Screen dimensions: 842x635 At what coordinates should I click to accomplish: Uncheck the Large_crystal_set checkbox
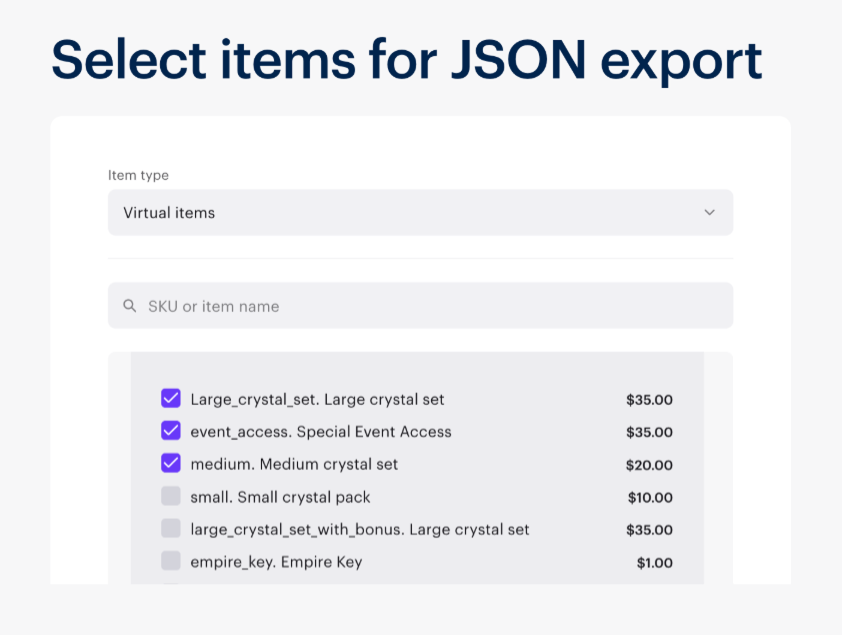pos(171,399)
